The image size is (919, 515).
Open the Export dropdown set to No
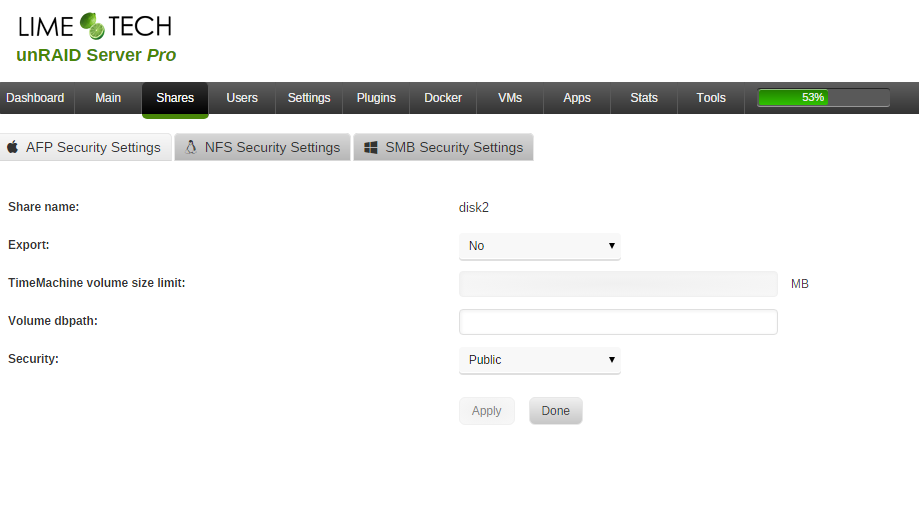coord(539,246)
